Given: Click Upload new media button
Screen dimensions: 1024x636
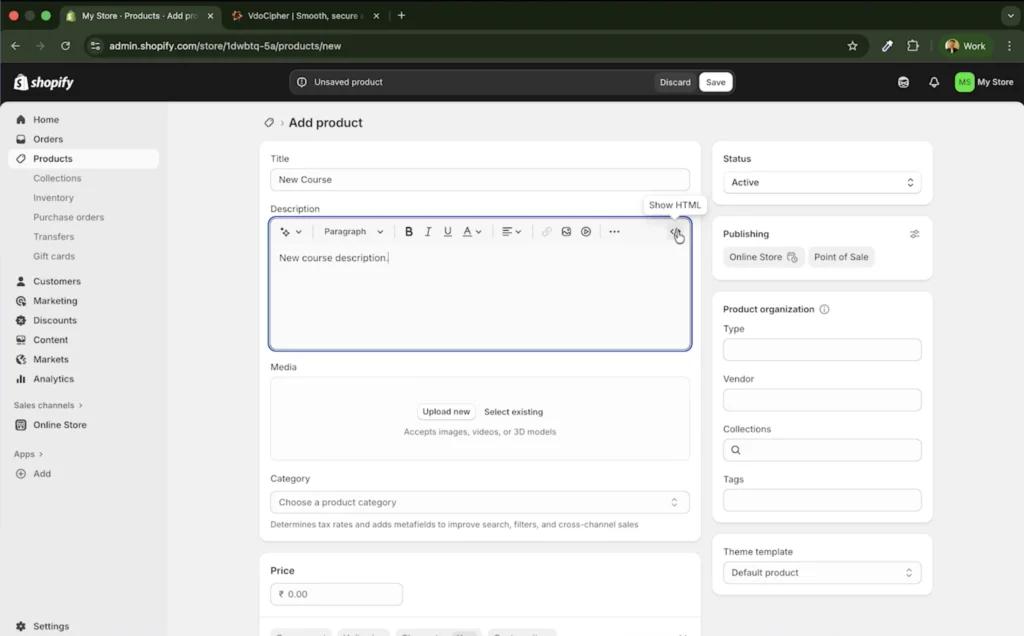Looking at the screenshot, I should click(x=446, y=412).
